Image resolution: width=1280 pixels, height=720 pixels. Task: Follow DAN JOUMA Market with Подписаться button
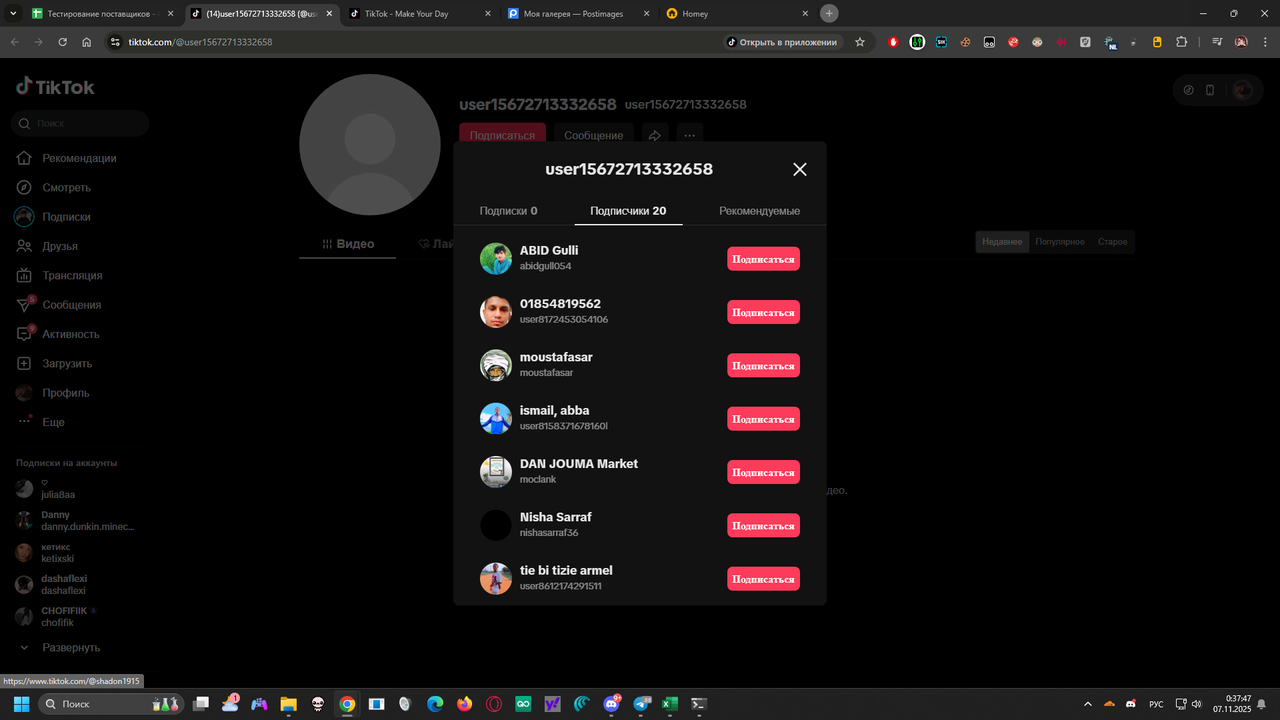[x=763, y=472]
